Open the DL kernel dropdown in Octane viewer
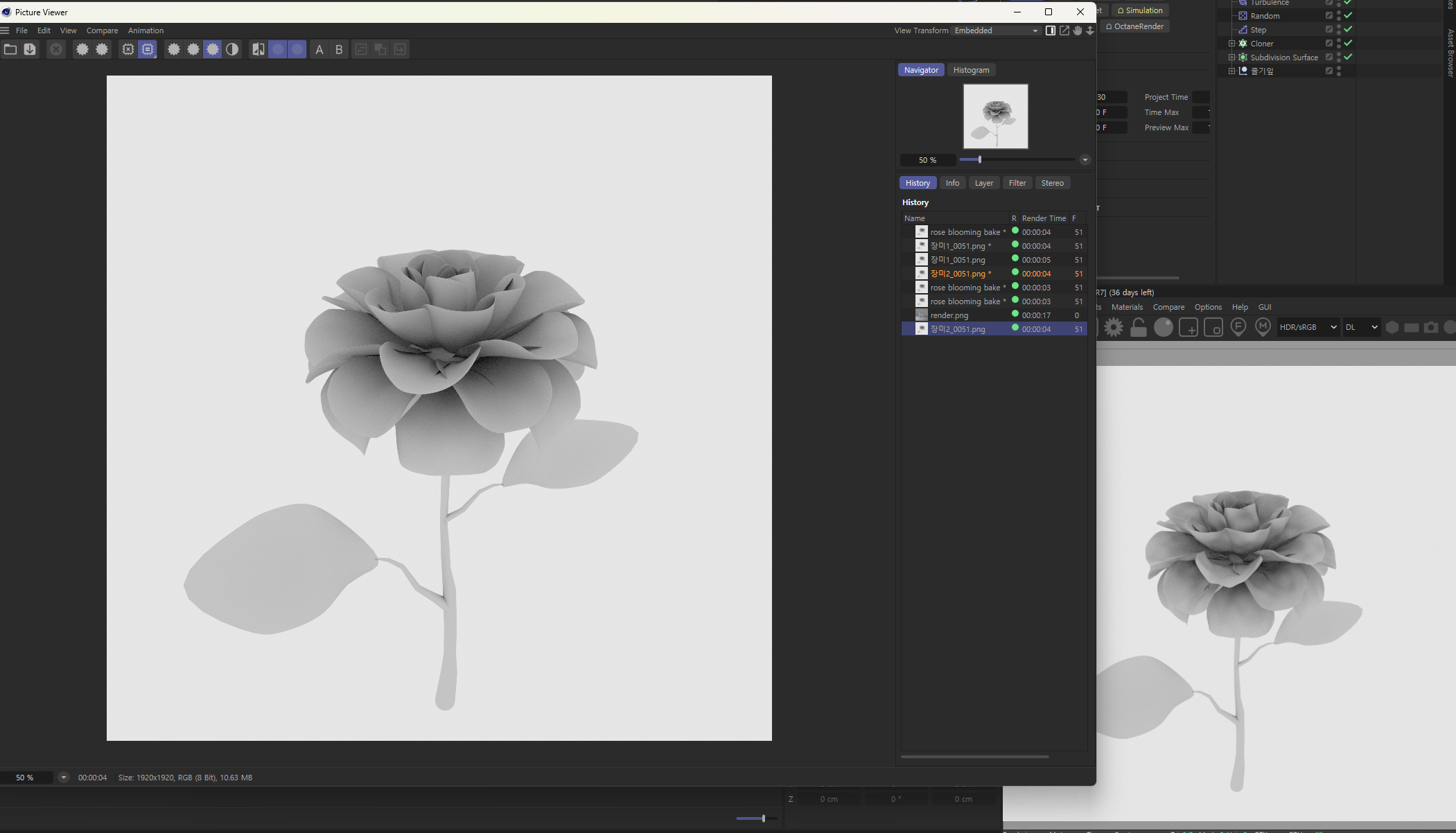 tap(1361, 327)
